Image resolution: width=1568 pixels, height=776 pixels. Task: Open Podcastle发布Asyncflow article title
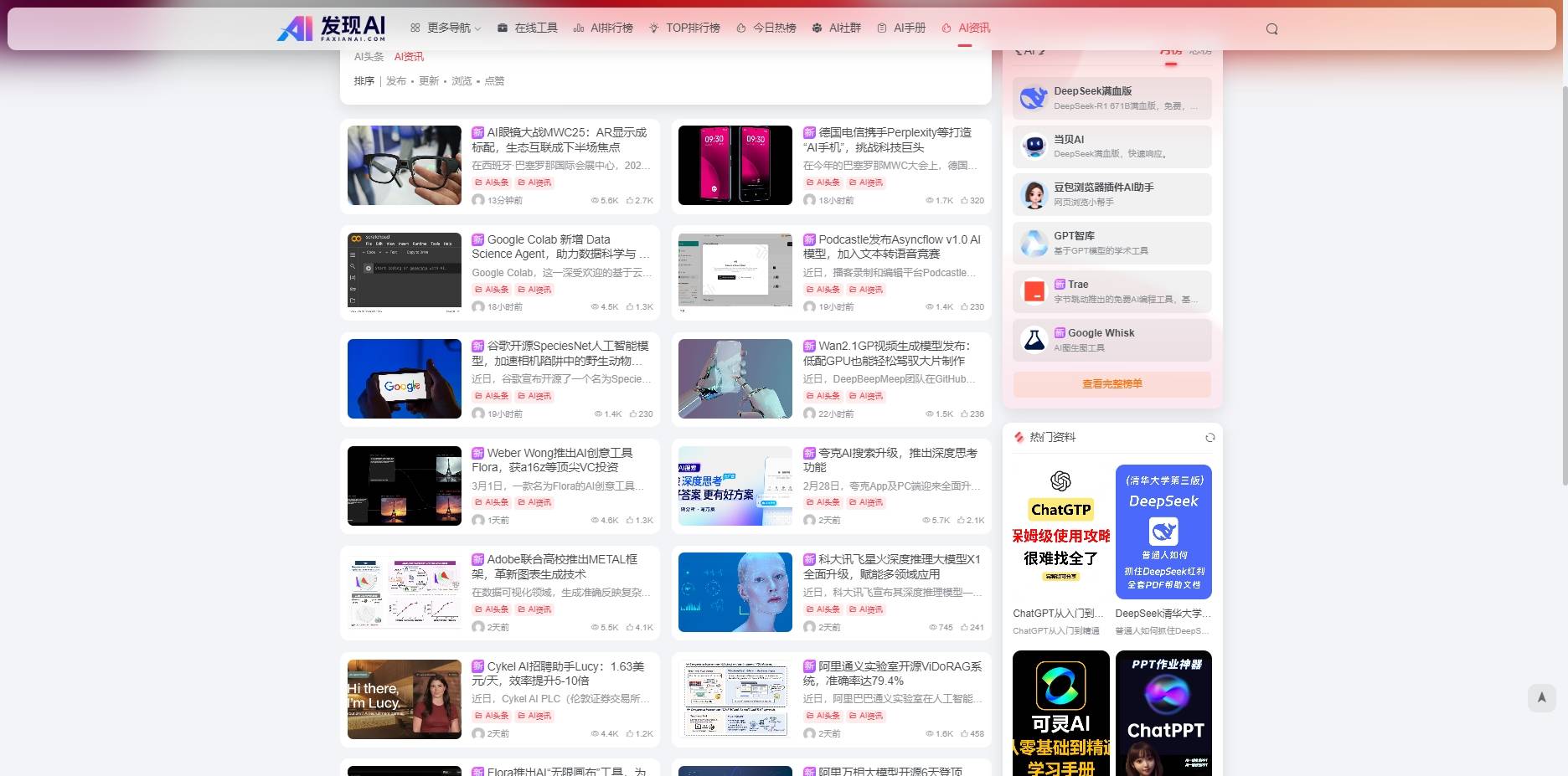(891, 246)
